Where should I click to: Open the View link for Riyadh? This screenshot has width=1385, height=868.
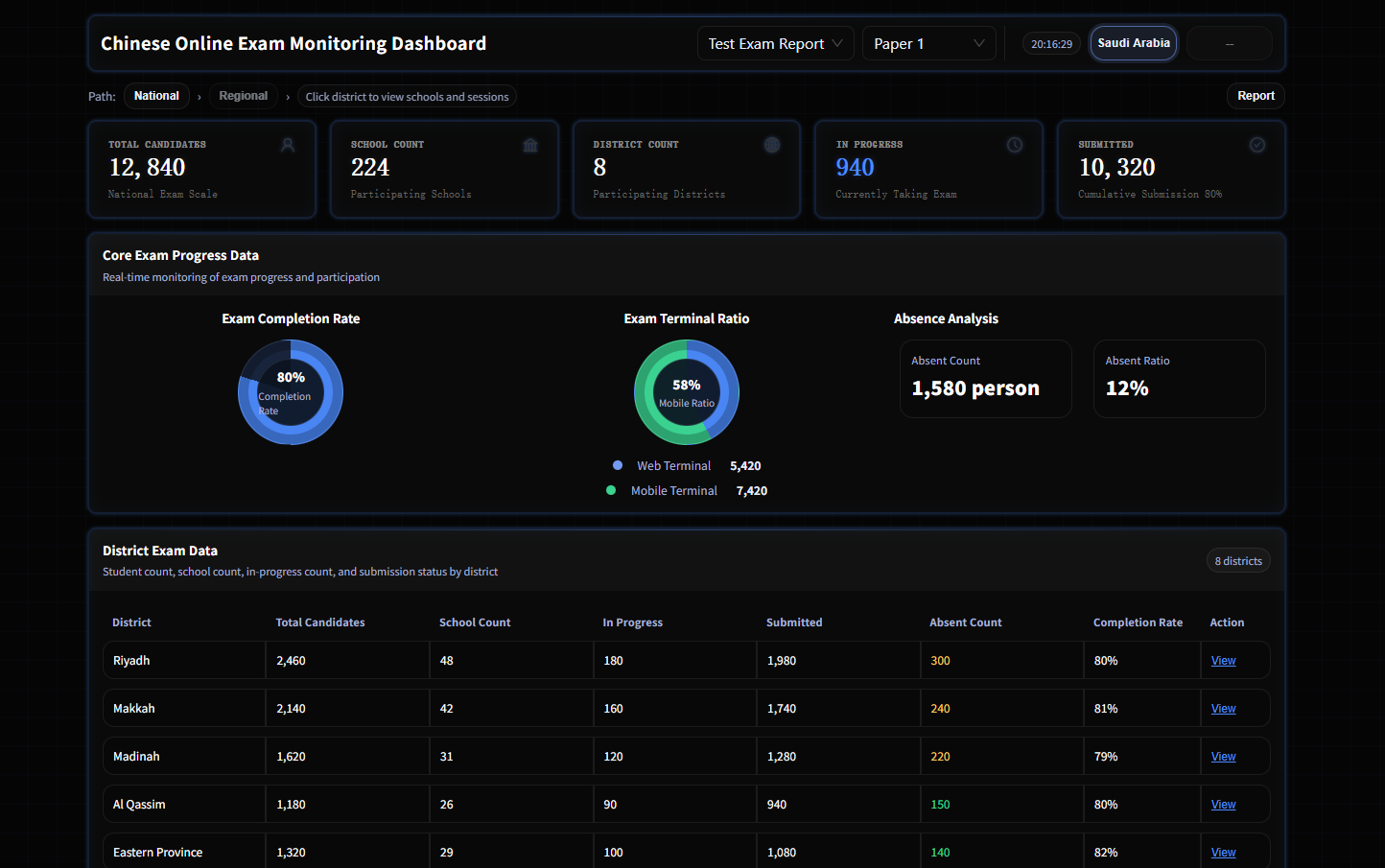click(1223, 661)
